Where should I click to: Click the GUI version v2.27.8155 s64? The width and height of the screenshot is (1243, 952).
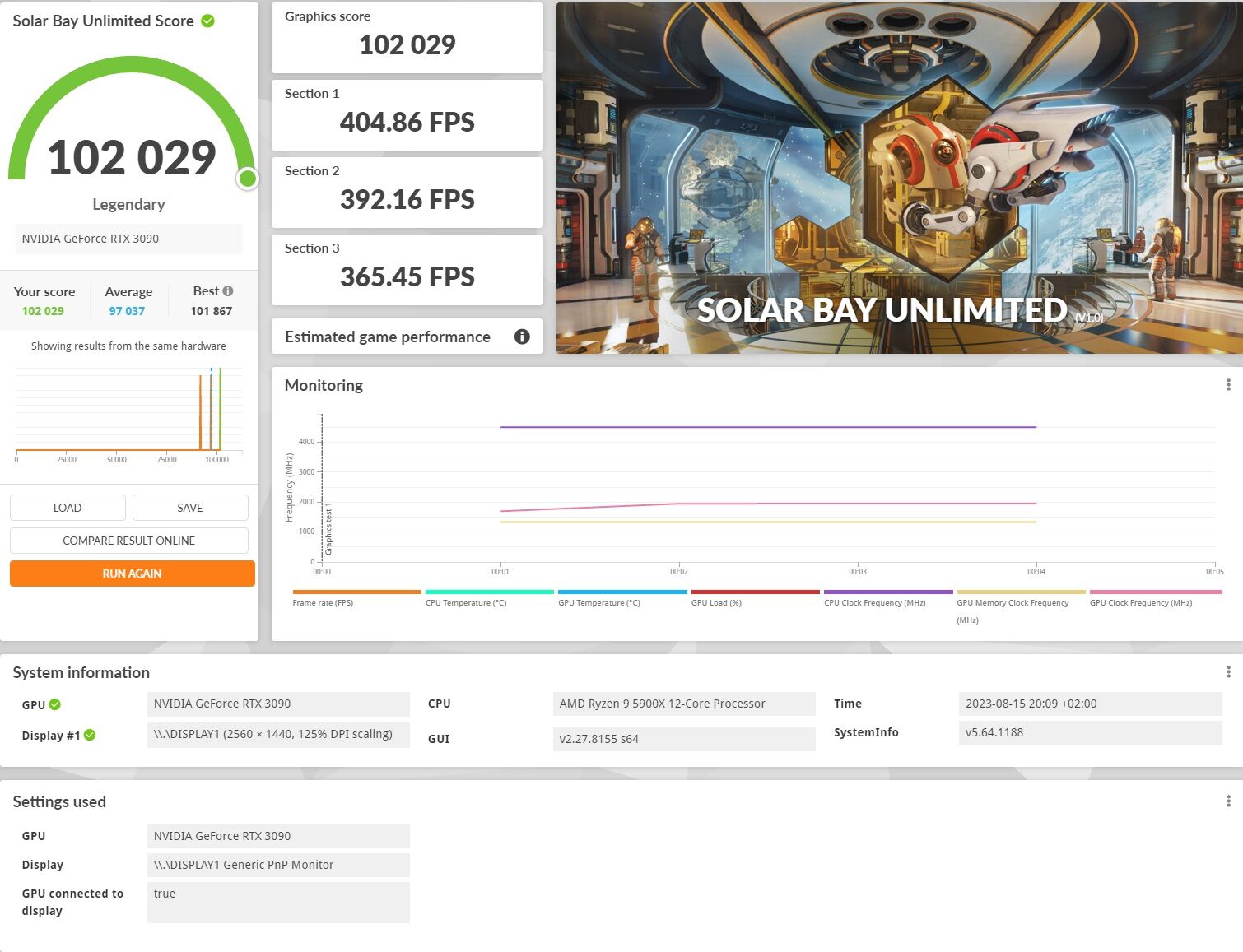684,739
